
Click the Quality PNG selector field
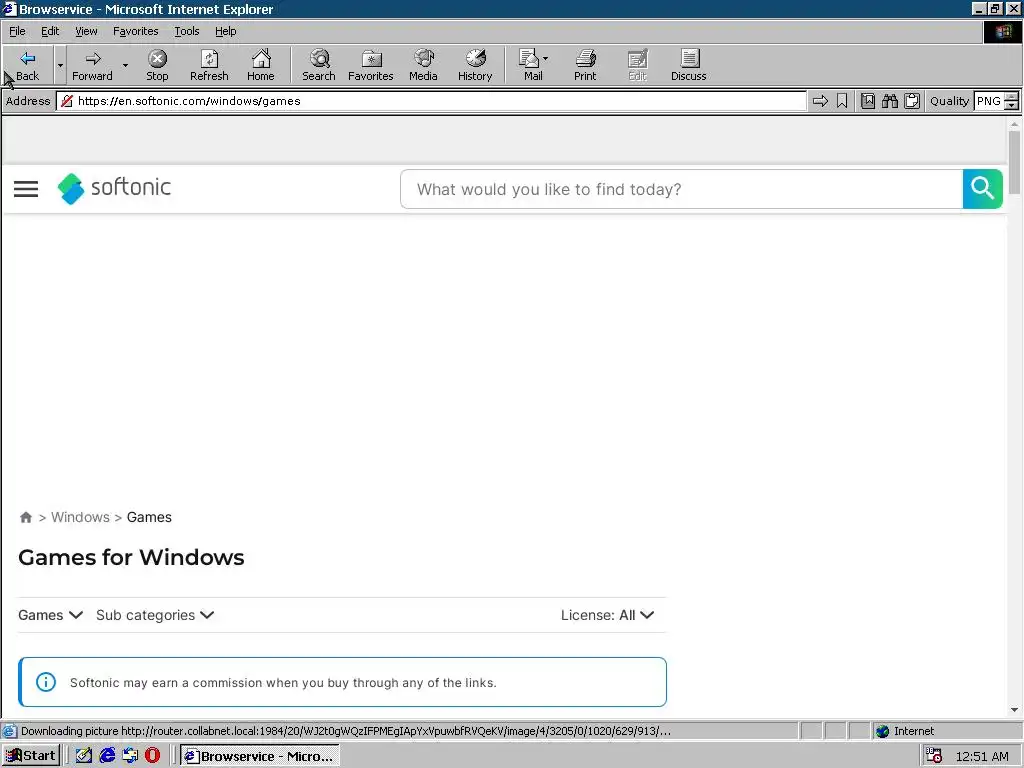click(x=988, y=101)
